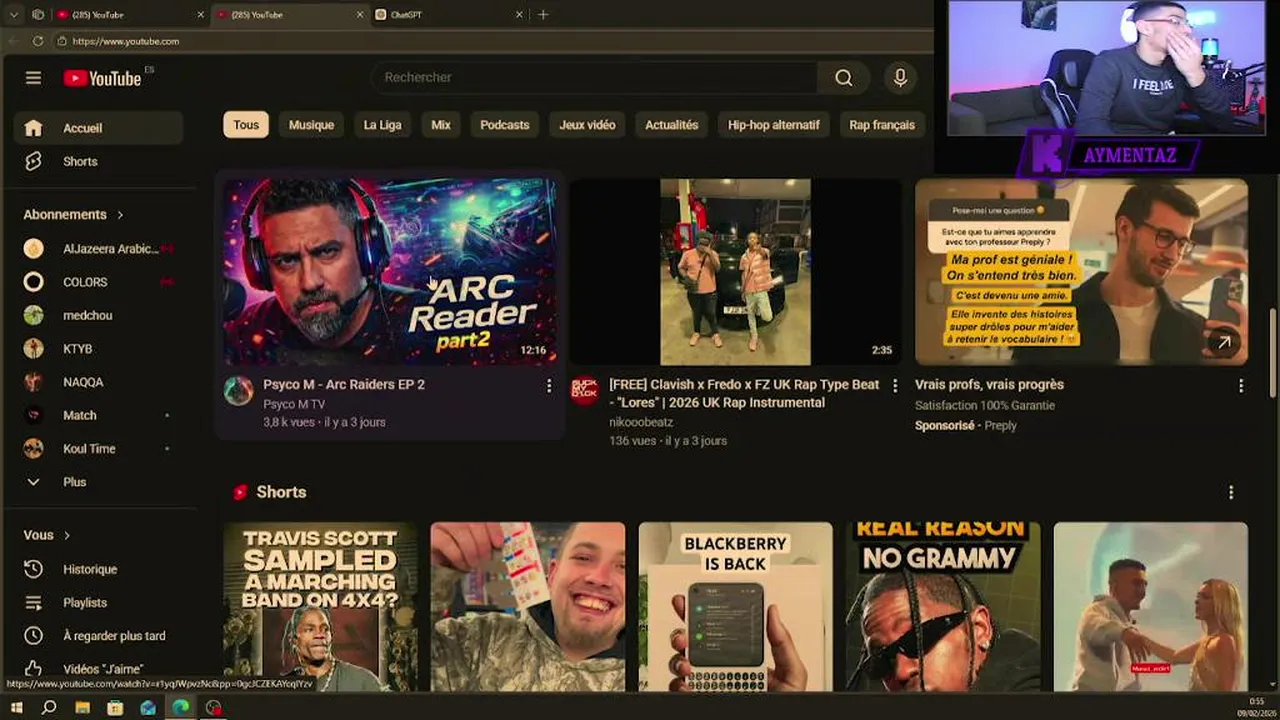Open the medchou channel subscription
Image resolution: width=1280 pixels, height=720 pixels.
tap(98, 315)
